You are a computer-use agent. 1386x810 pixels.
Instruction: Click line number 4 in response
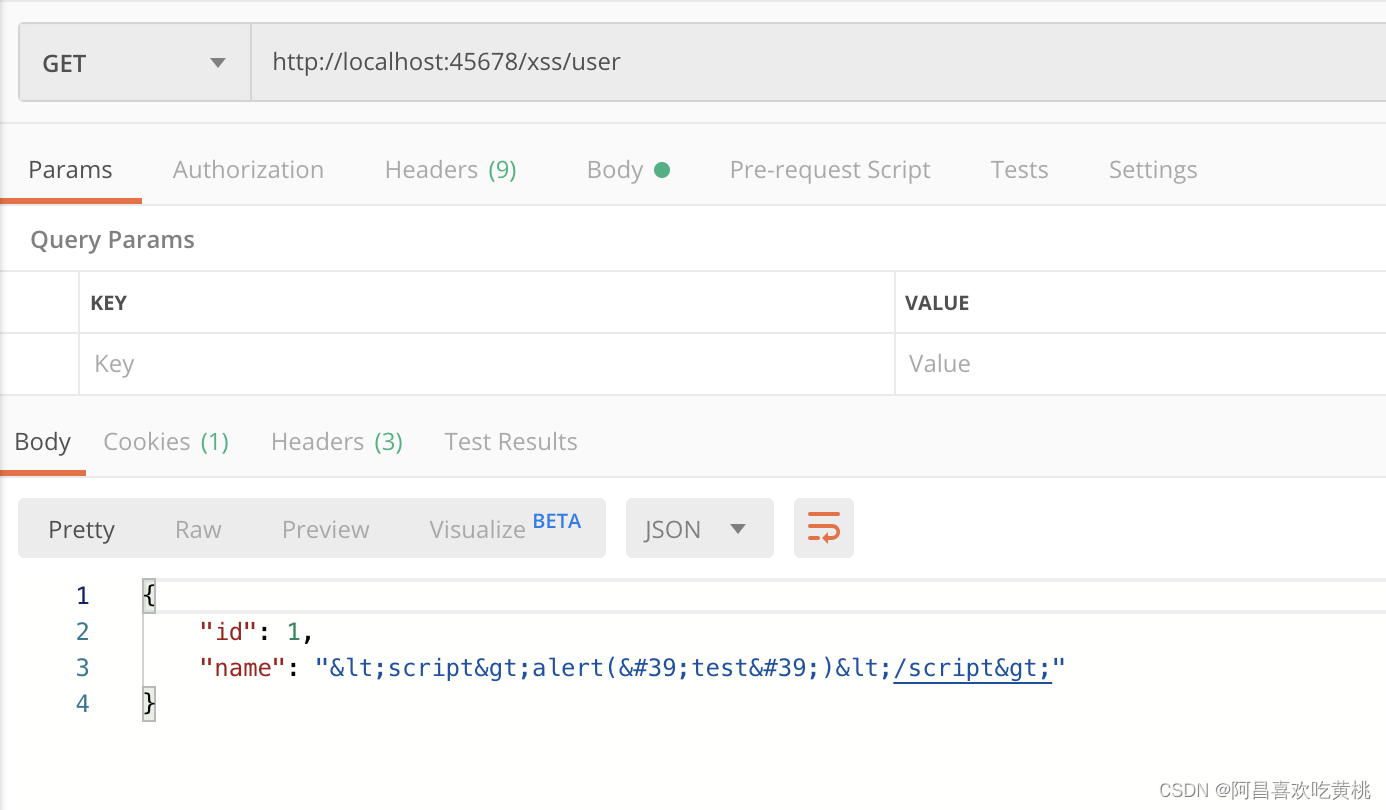[x=83, y=704]
